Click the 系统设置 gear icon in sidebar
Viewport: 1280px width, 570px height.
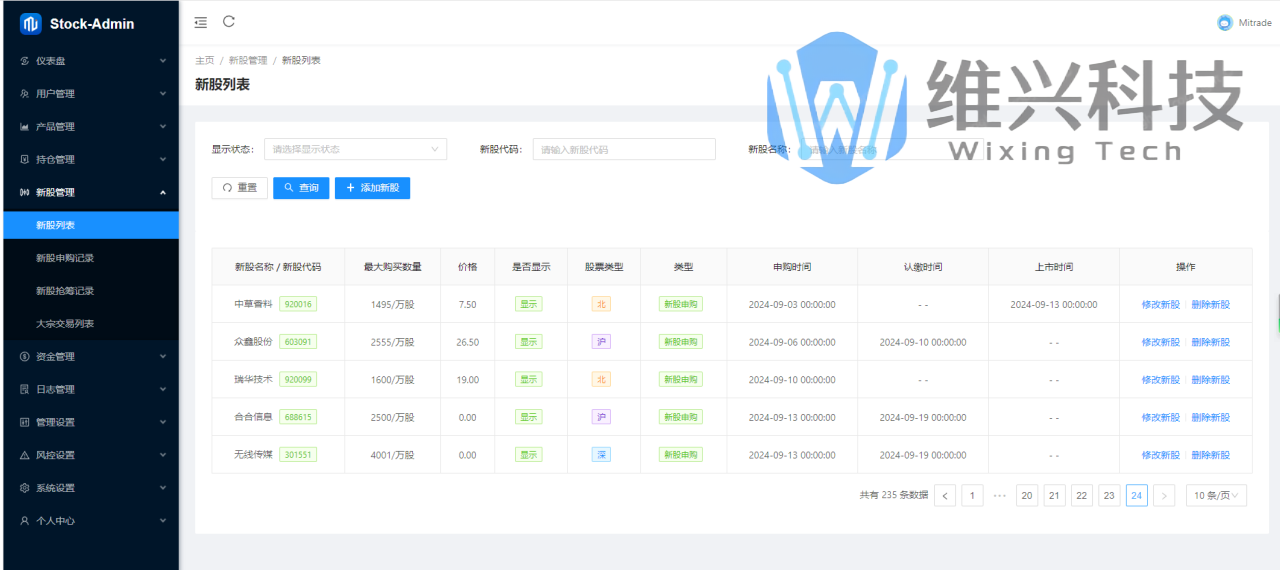25,489
